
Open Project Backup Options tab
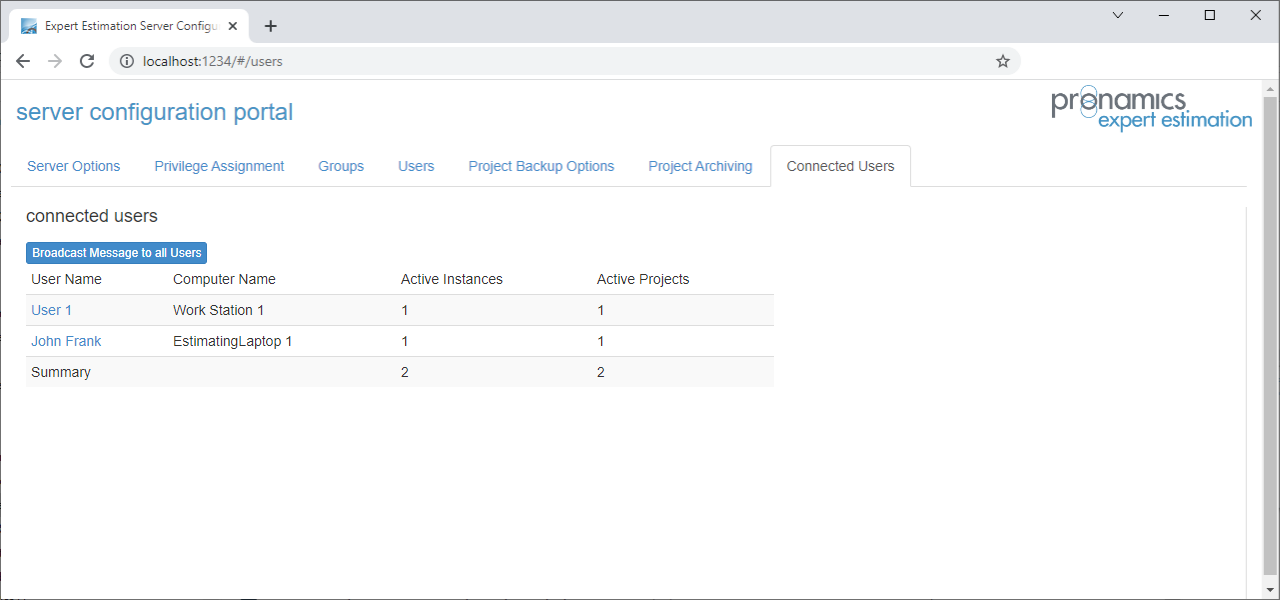[x=541, y=166]
